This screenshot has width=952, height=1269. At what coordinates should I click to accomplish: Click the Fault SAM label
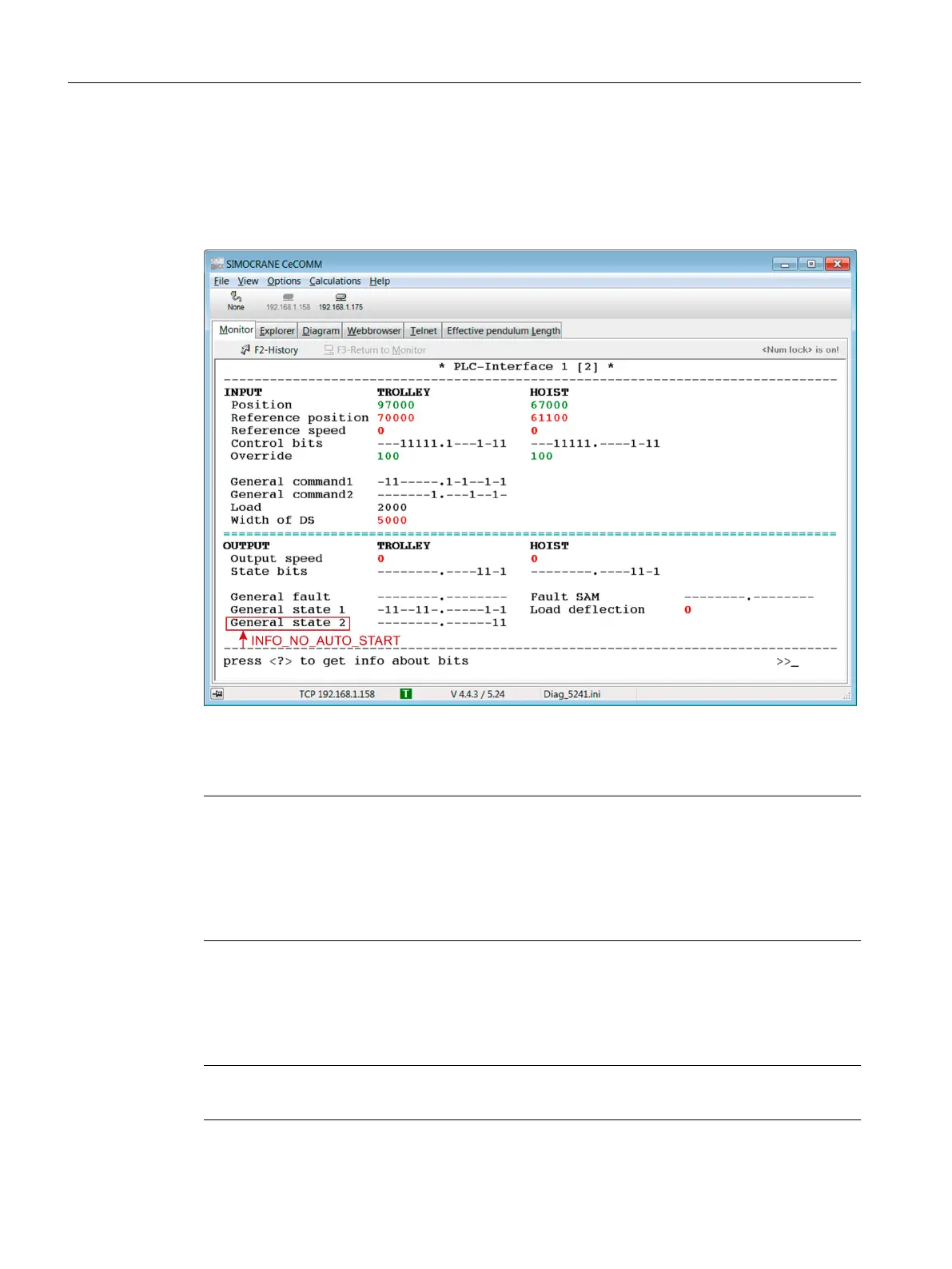coord(564,597)
